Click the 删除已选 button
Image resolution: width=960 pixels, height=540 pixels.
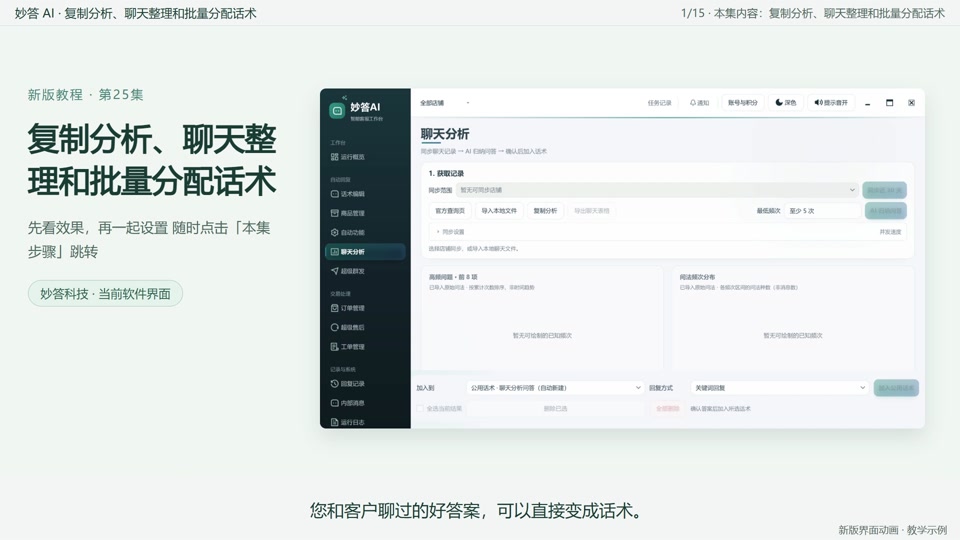555,408
